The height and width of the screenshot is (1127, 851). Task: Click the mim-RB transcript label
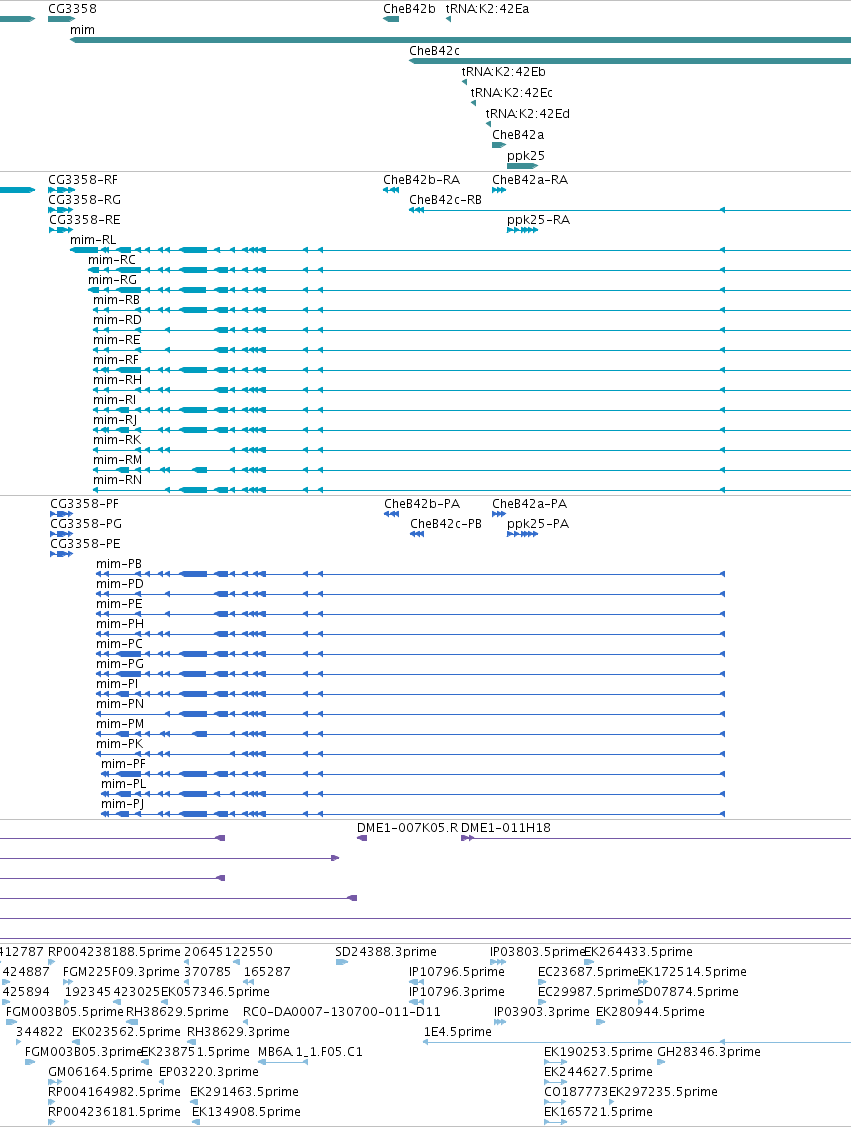pyautogui.click(x=116, y=300)
